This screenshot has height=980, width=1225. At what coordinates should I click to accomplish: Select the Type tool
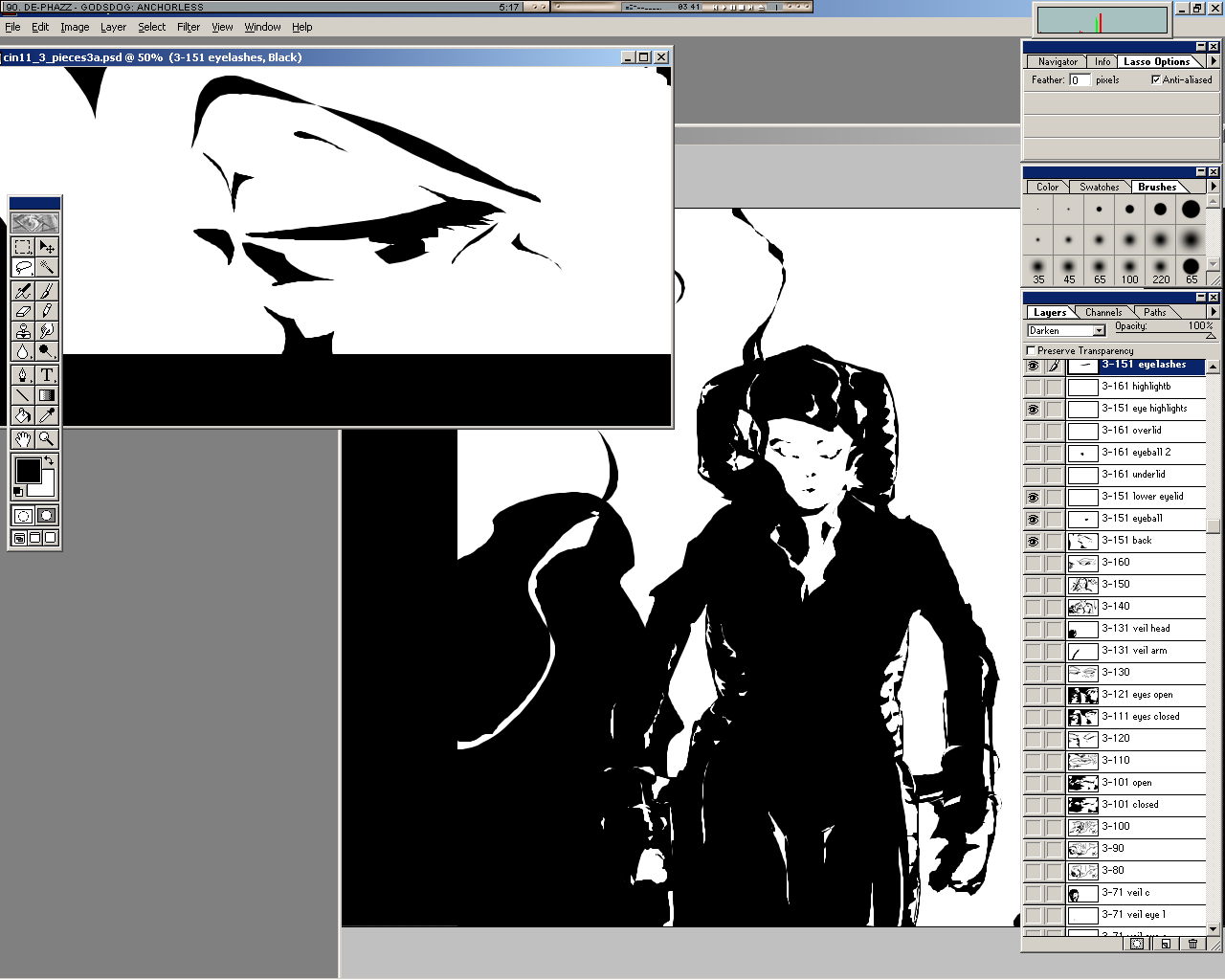[47, 375]
